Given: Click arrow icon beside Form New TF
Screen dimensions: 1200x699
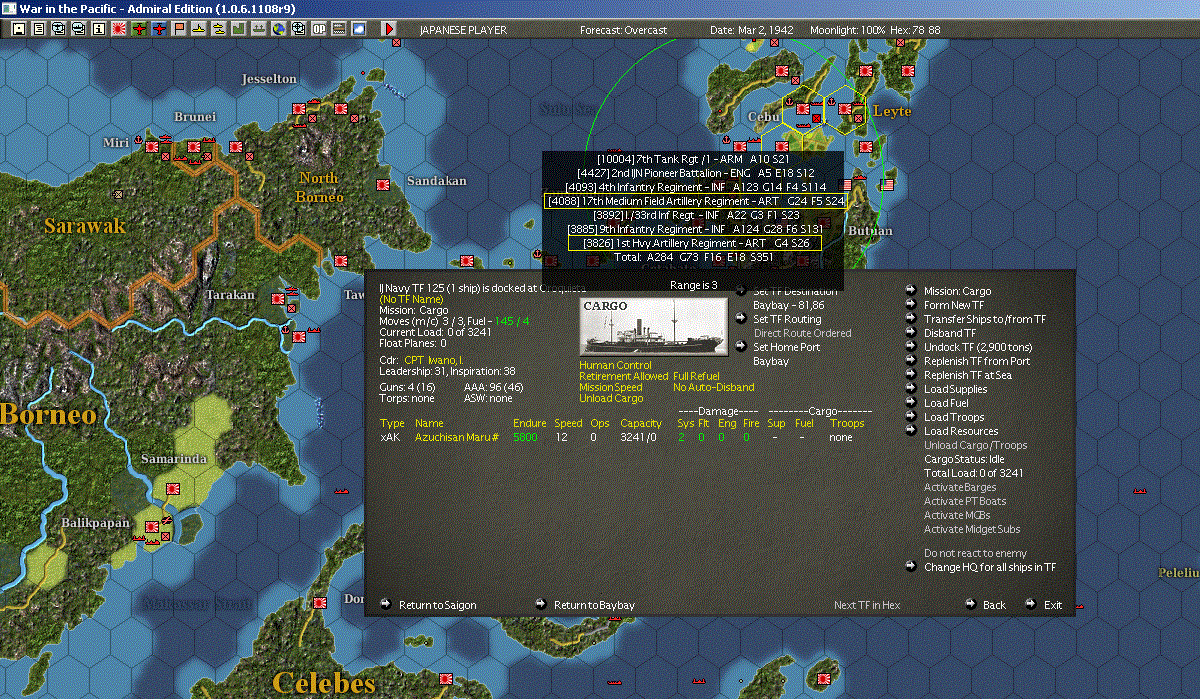Looking at the screenshot, I should [911, 305].
